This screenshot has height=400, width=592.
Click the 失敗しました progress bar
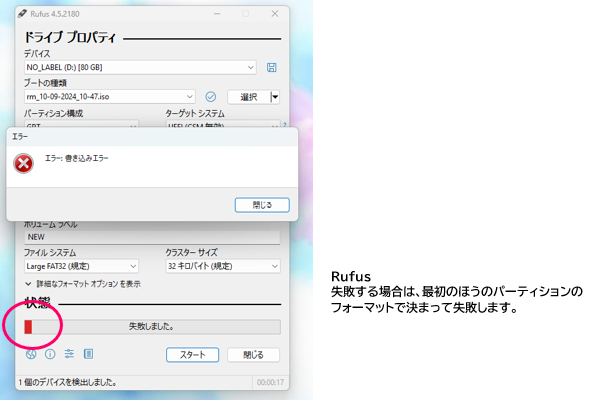point(152,327)
